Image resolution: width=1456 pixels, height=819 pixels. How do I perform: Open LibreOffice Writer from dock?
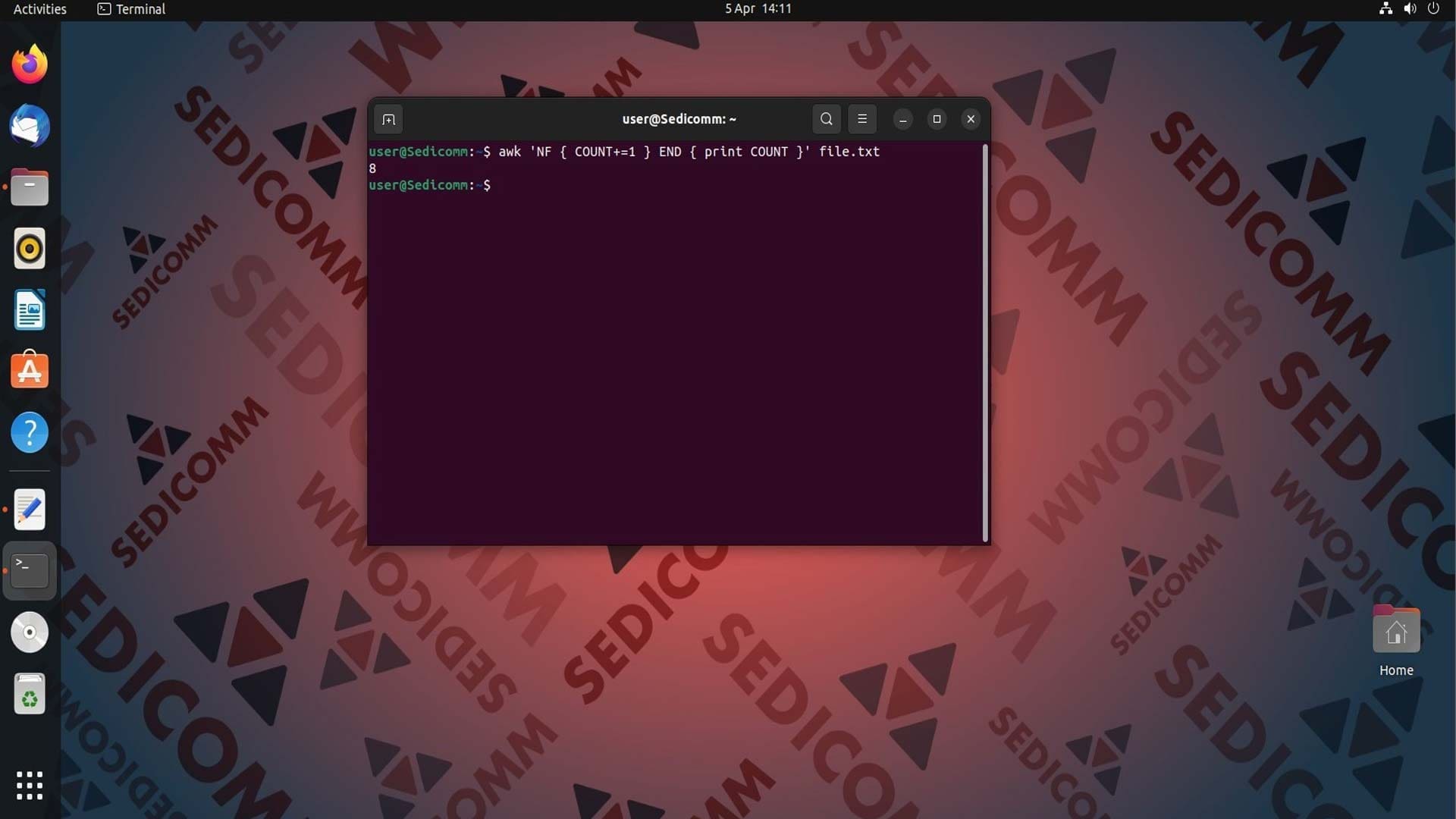tap(30, 310)
